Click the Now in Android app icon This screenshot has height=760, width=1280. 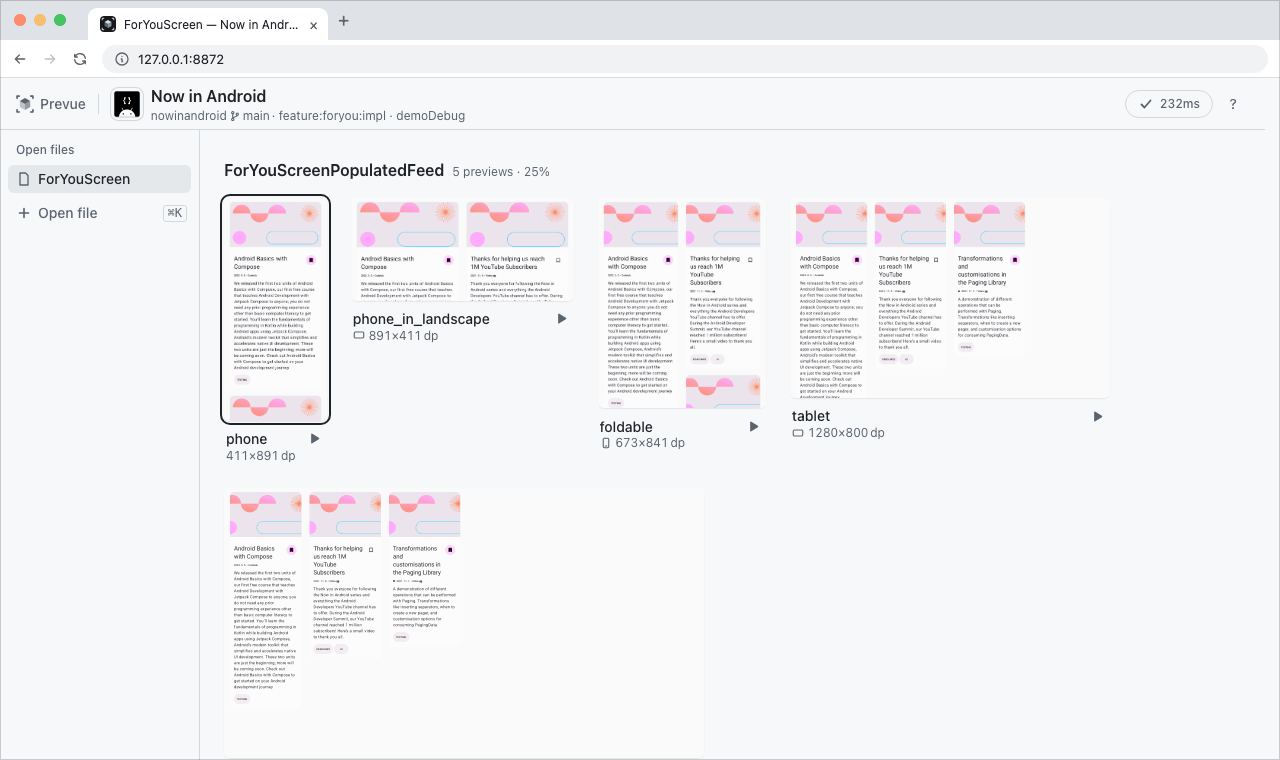[x=127, y=104]
